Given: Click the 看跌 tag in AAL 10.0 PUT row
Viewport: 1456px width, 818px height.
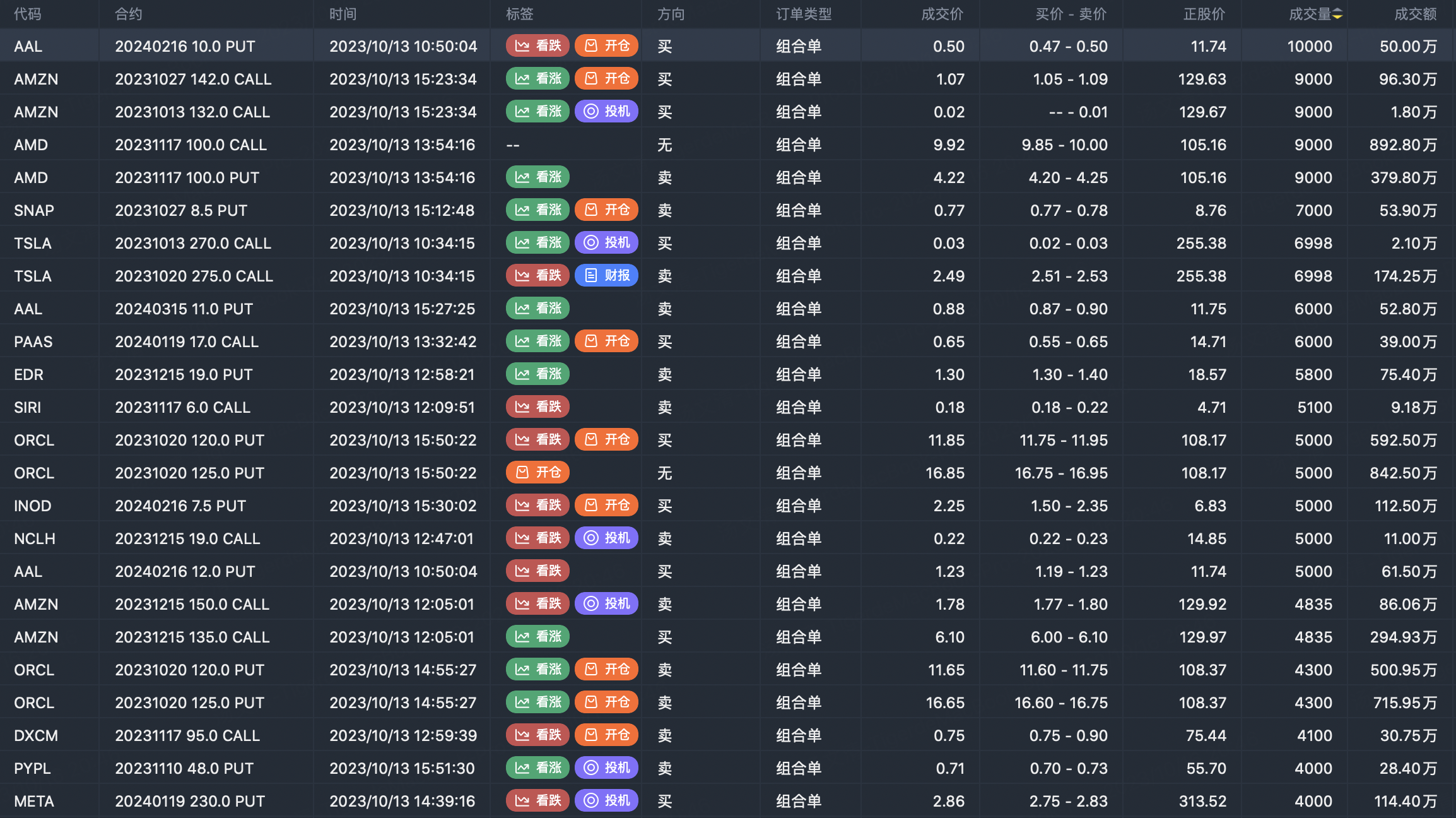Looking at the screenshot, I should (x=538, y=45).
